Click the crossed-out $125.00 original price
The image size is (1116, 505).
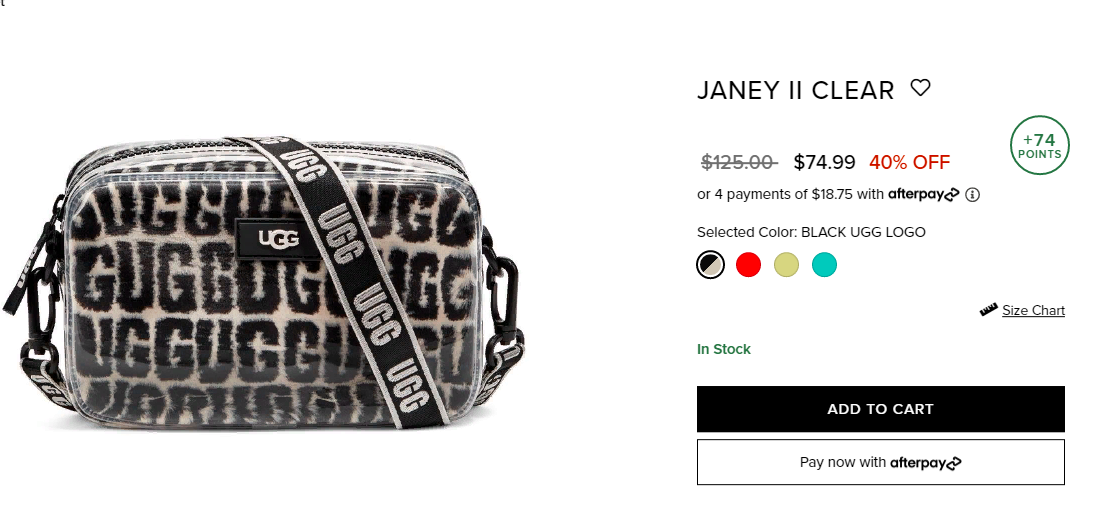tap(739, 162)
